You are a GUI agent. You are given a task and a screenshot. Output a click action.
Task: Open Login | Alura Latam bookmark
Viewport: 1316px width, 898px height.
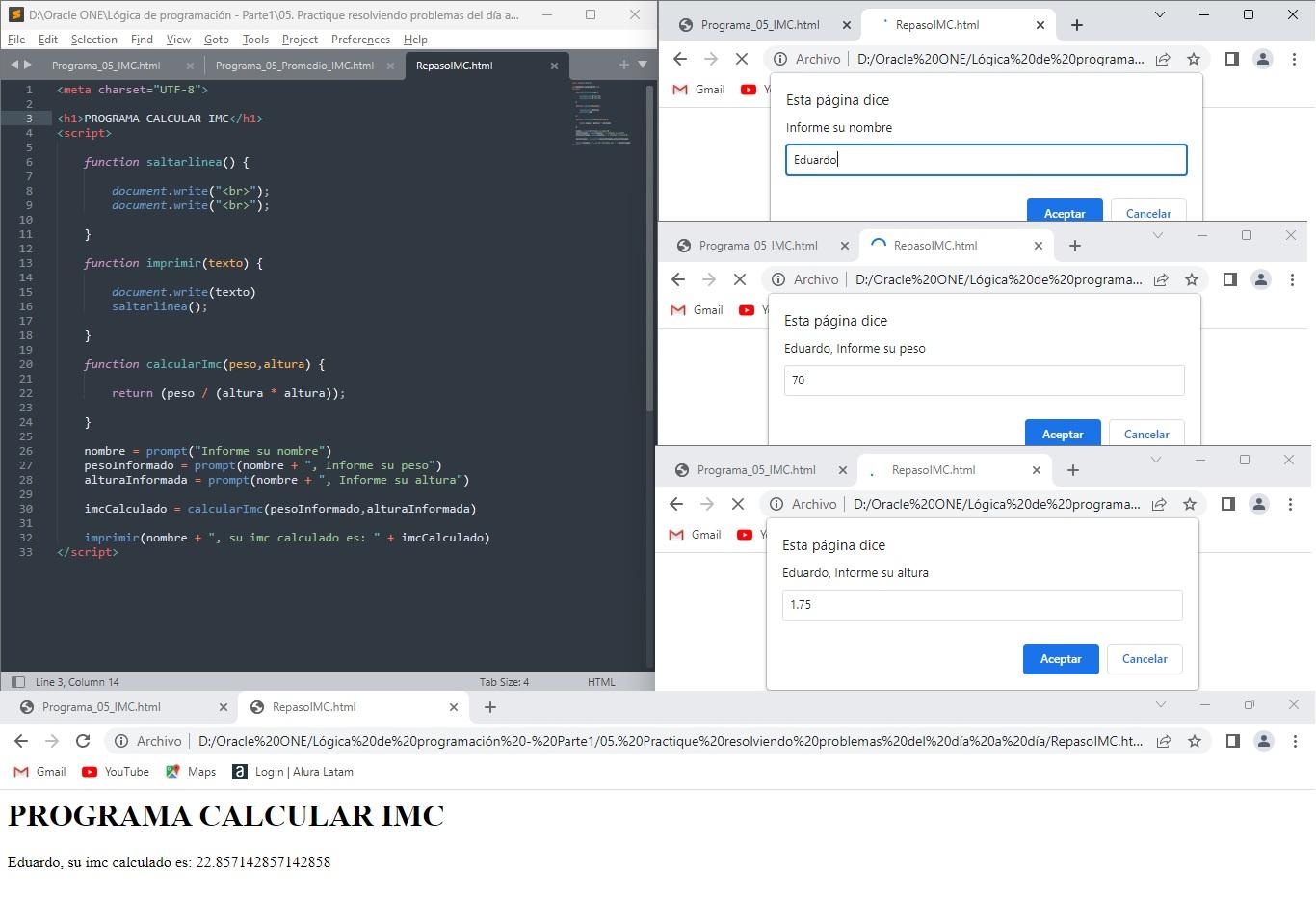pos(293,772)
